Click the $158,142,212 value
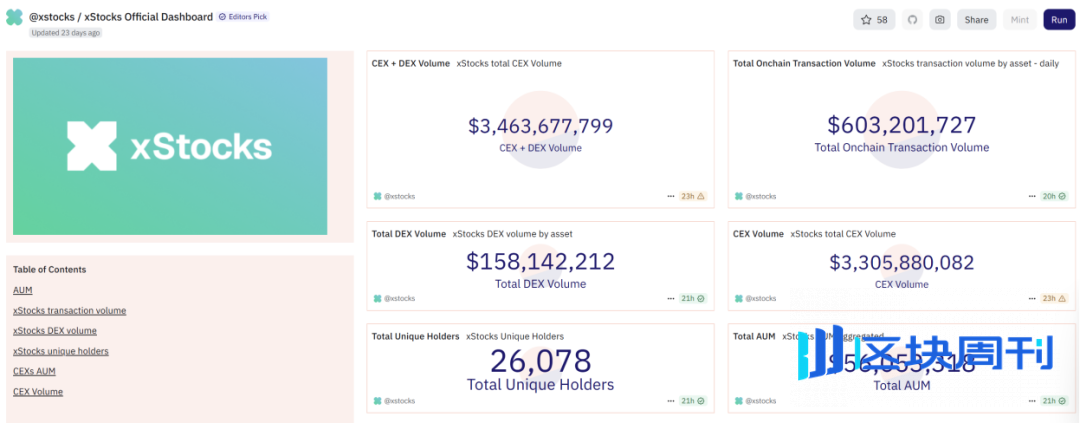The width and height of the screenshot is (1080, 423). tap(541, 262)
